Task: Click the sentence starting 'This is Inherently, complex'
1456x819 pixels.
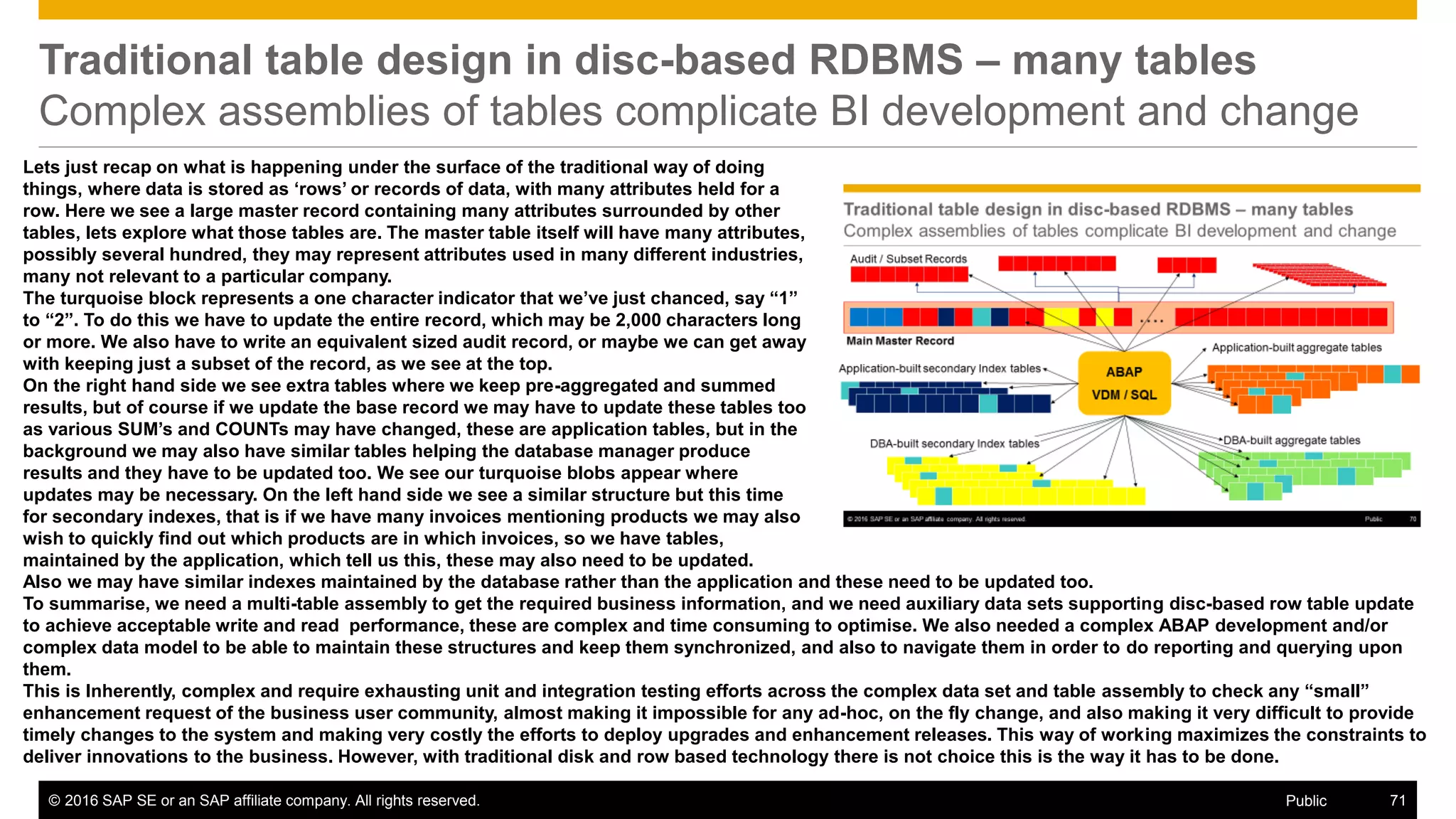Action: (x=724, y=724)
